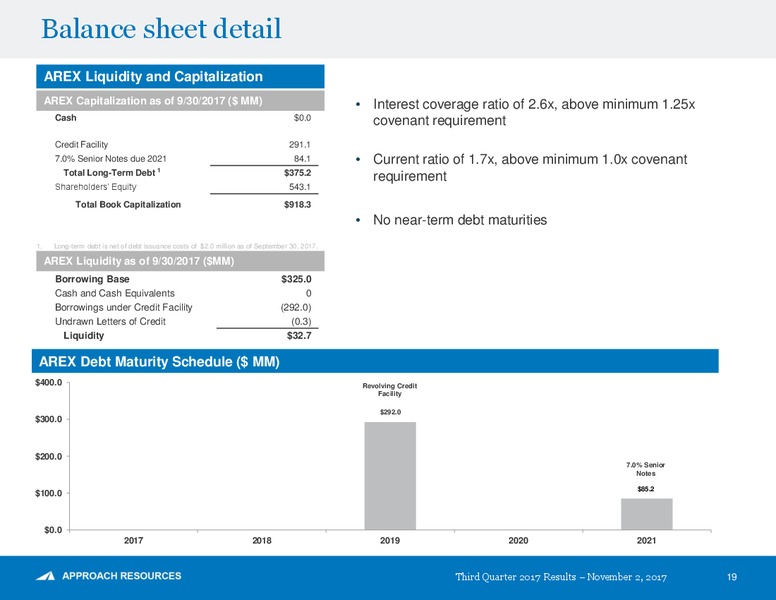The image size is (776, 600).
Task: Select 'Borrowings under Credit Facility' label
Action: point(123,307)
